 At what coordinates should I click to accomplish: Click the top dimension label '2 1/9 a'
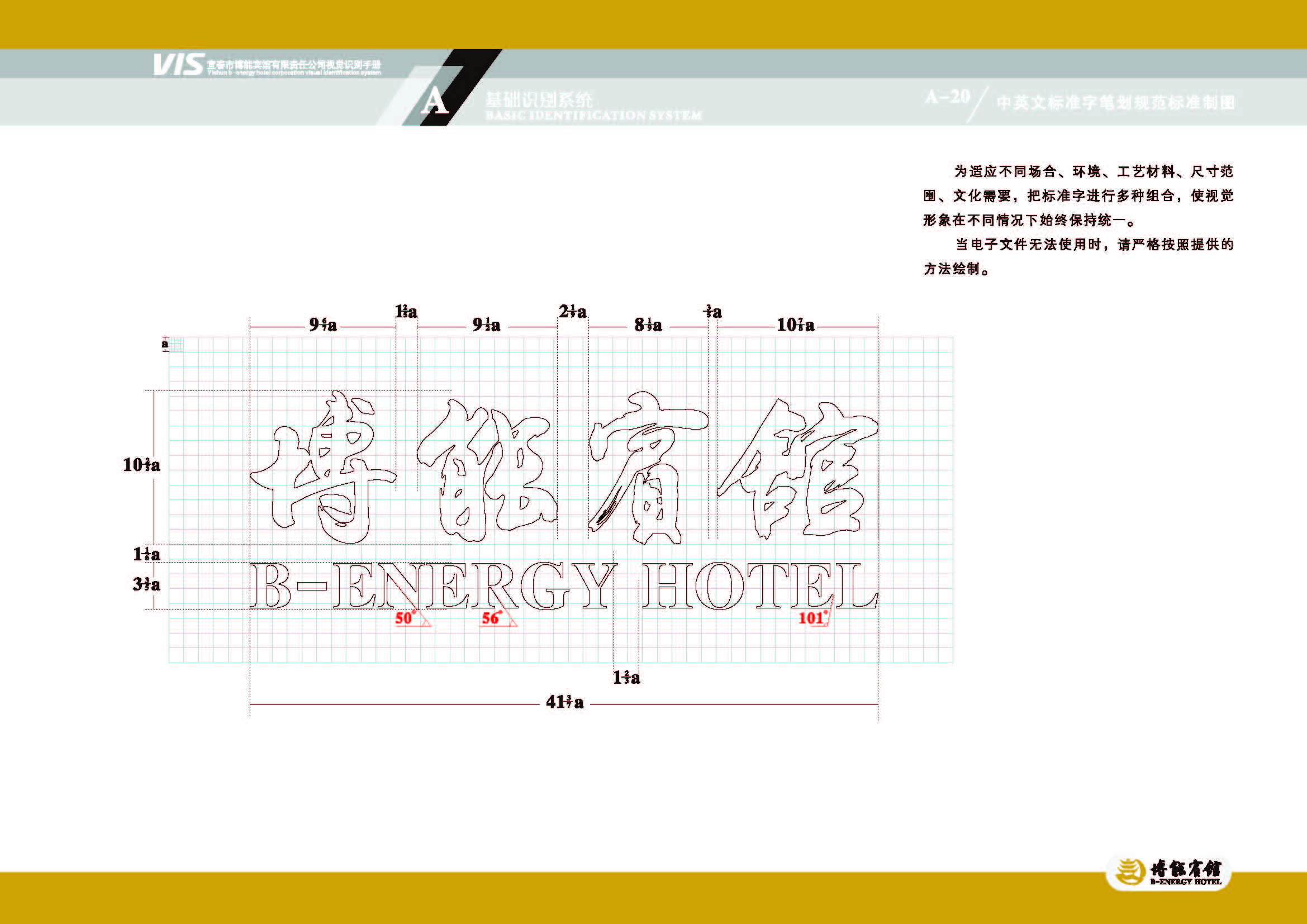tap(572, 312)
